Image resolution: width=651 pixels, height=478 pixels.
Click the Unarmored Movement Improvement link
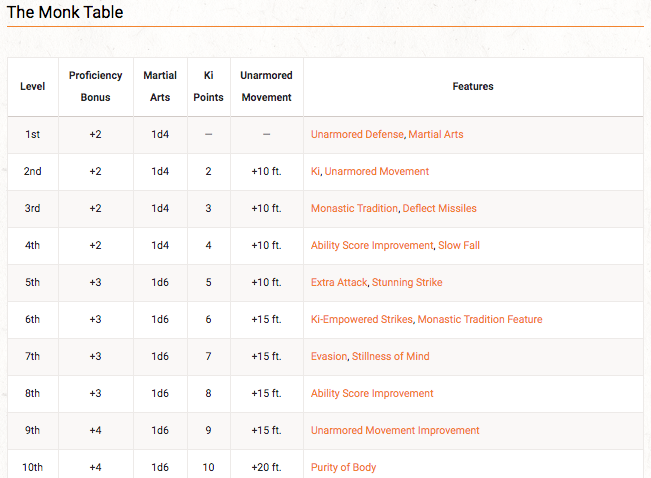pos(395,430)
